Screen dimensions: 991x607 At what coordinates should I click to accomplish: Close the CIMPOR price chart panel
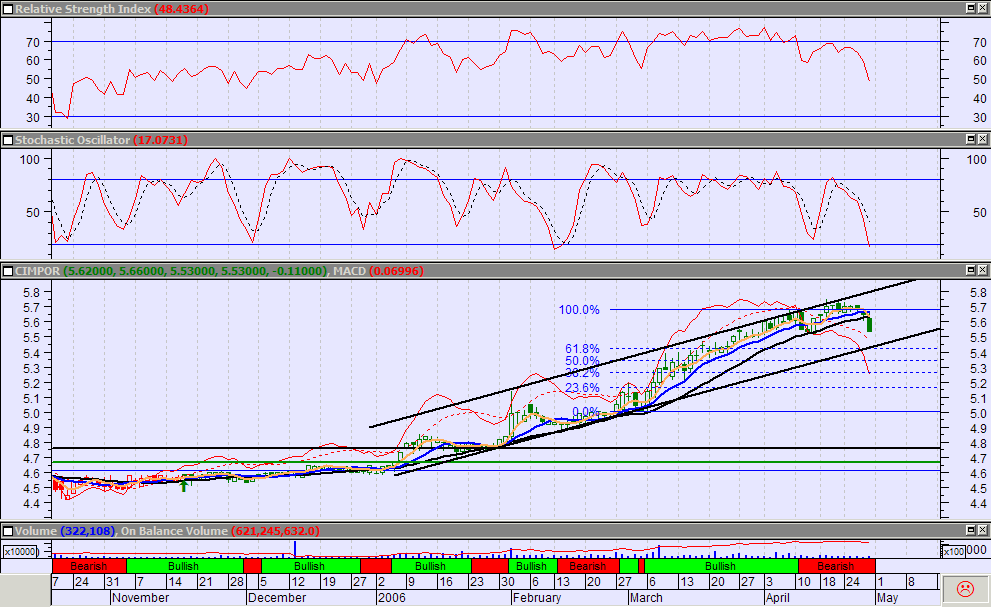[x=982, y=271]
